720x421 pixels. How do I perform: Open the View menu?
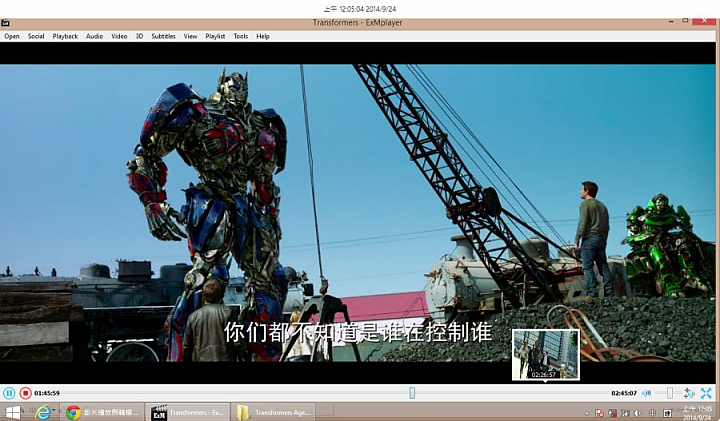(x=191, y=36)
